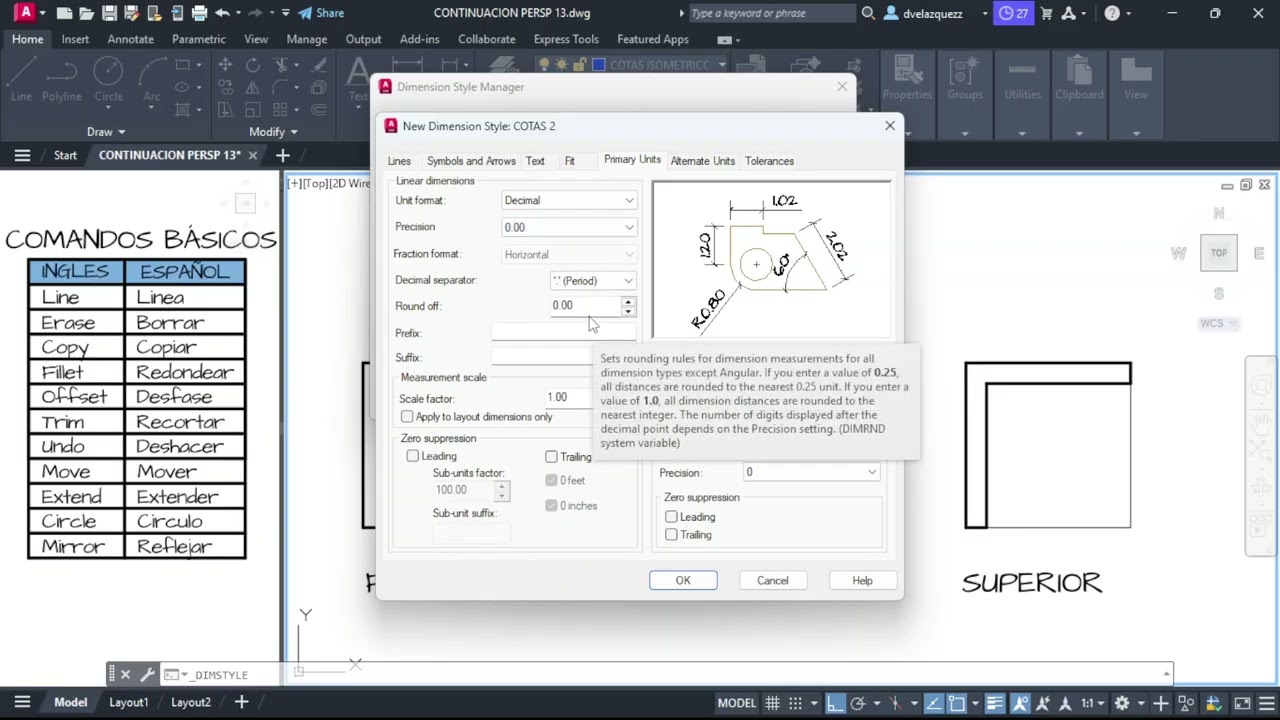Select the Circle tool in Draw panel
The image size is (1280, 720).
[x=108, y=78]
